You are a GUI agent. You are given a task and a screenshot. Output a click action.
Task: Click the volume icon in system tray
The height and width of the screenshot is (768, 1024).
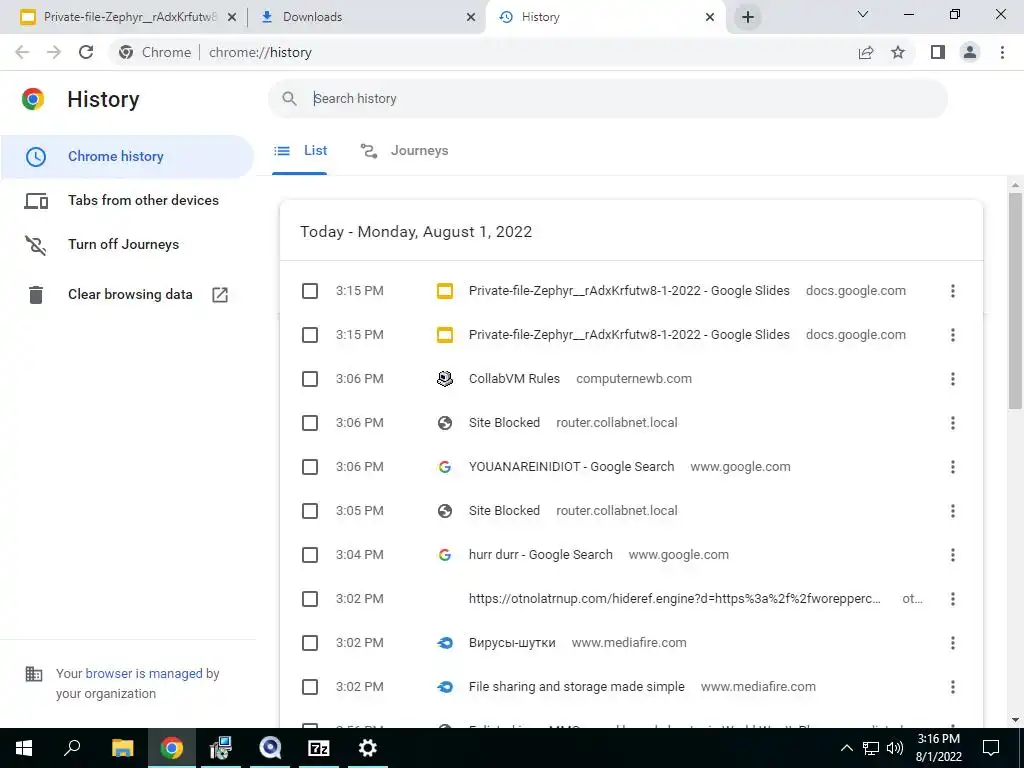pyautogui.click(x=895, y=748)
